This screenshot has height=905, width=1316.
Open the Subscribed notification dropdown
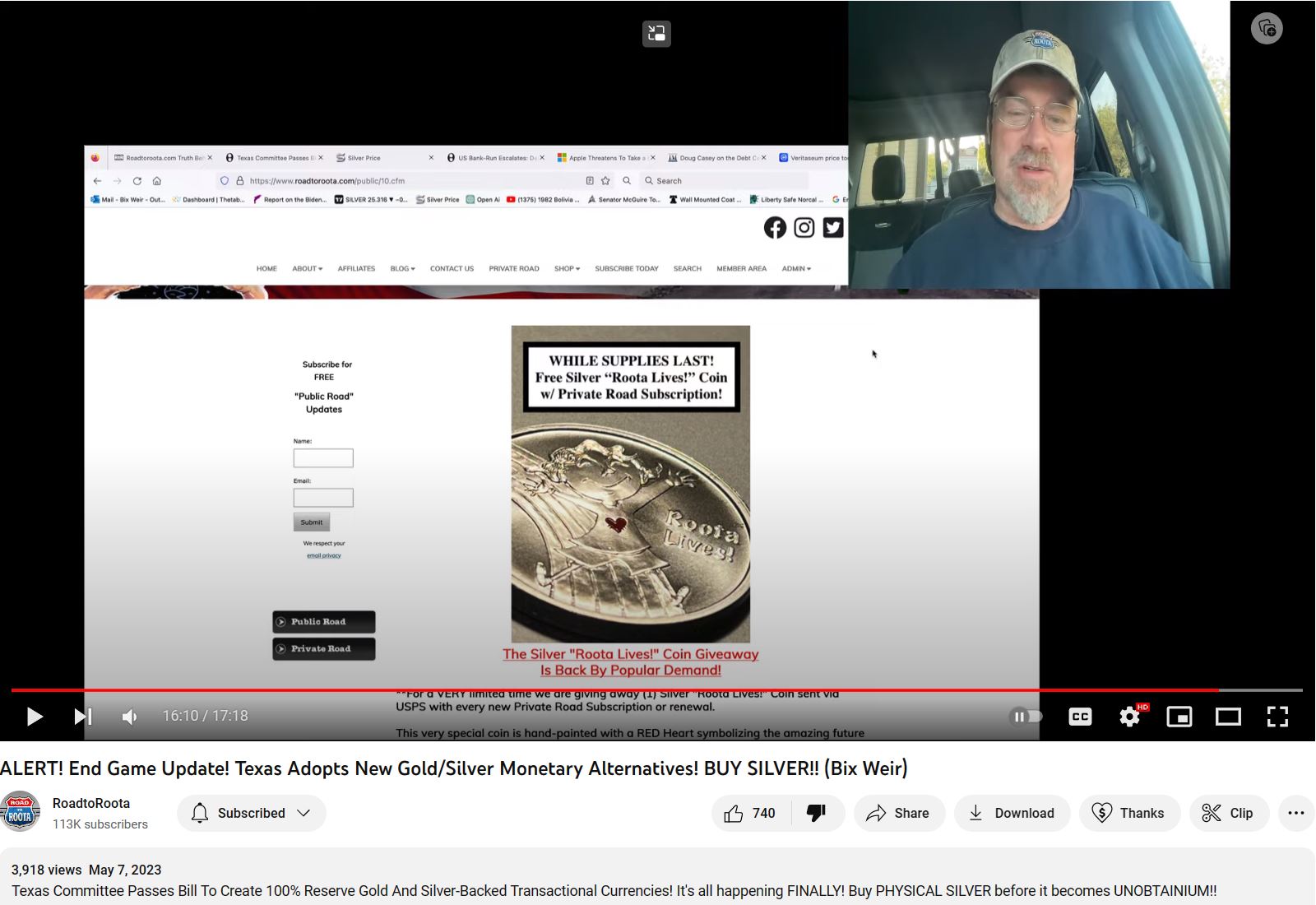point(252,813)
